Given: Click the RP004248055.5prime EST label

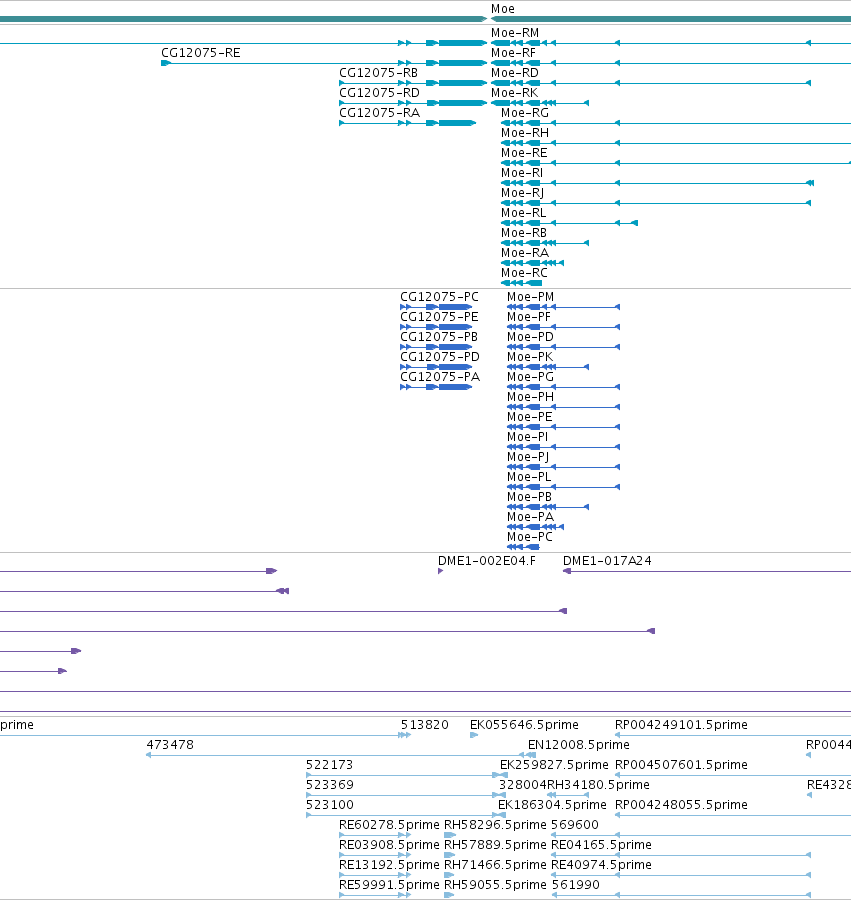Looking at the screenshot, I should pos(681,805).
